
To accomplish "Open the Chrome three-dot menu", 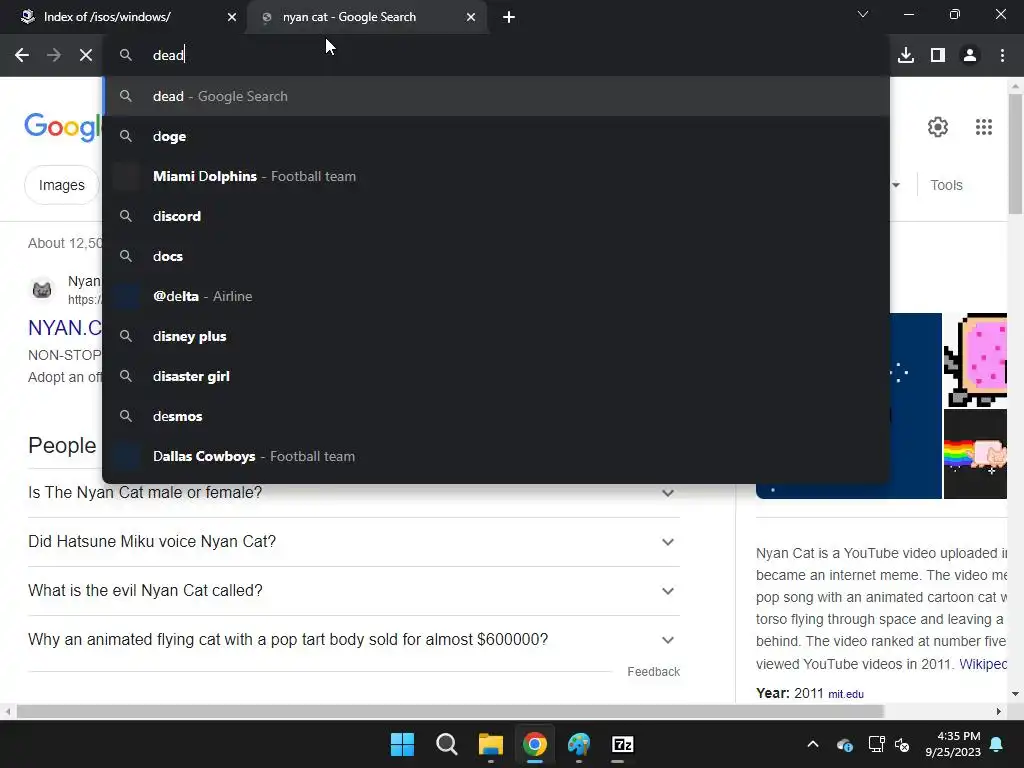I will point(1002,56).
